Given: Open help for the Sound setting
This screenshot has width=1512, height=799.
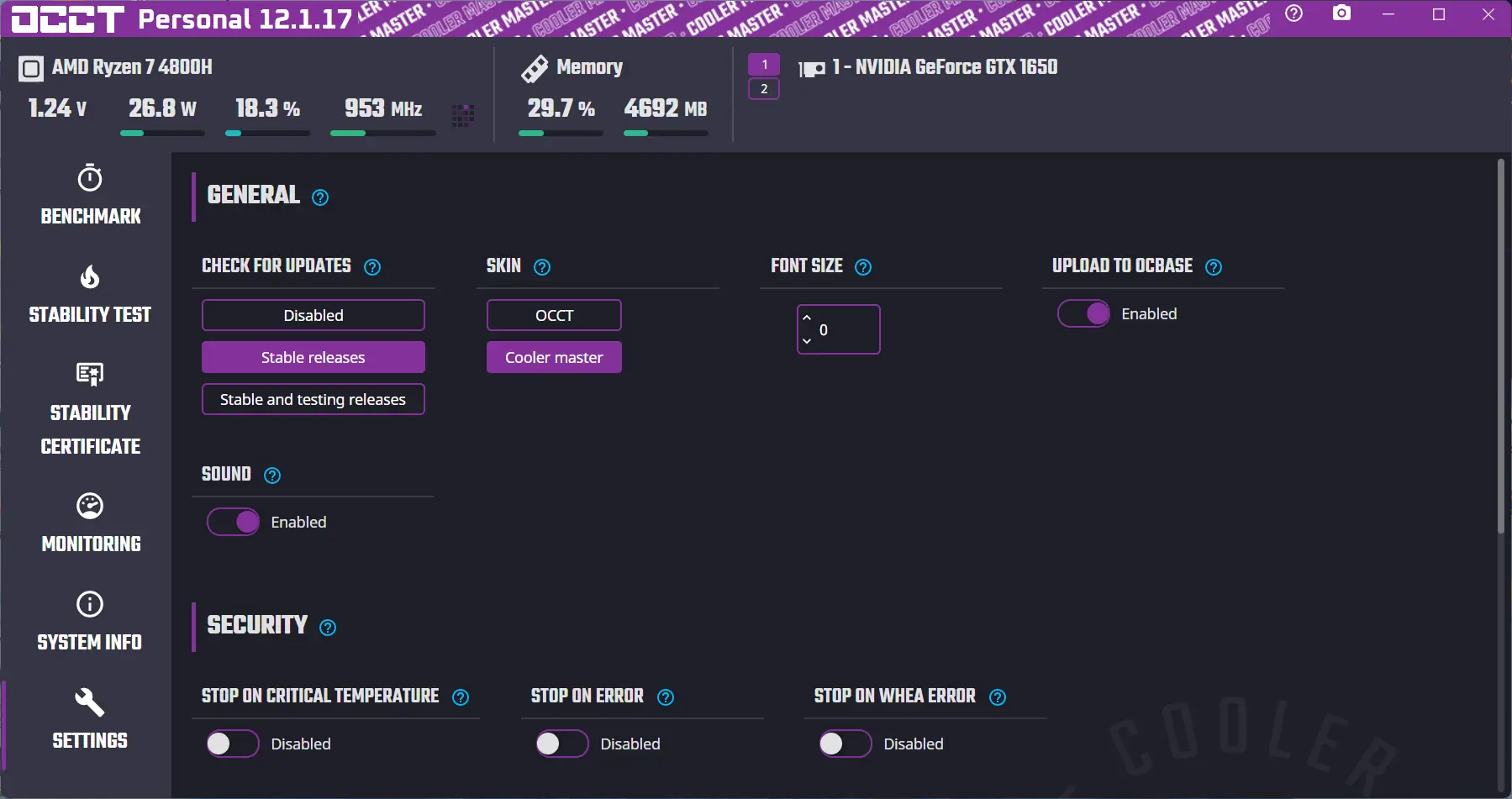Looking at the screenshot, I should tap(272, 476).
